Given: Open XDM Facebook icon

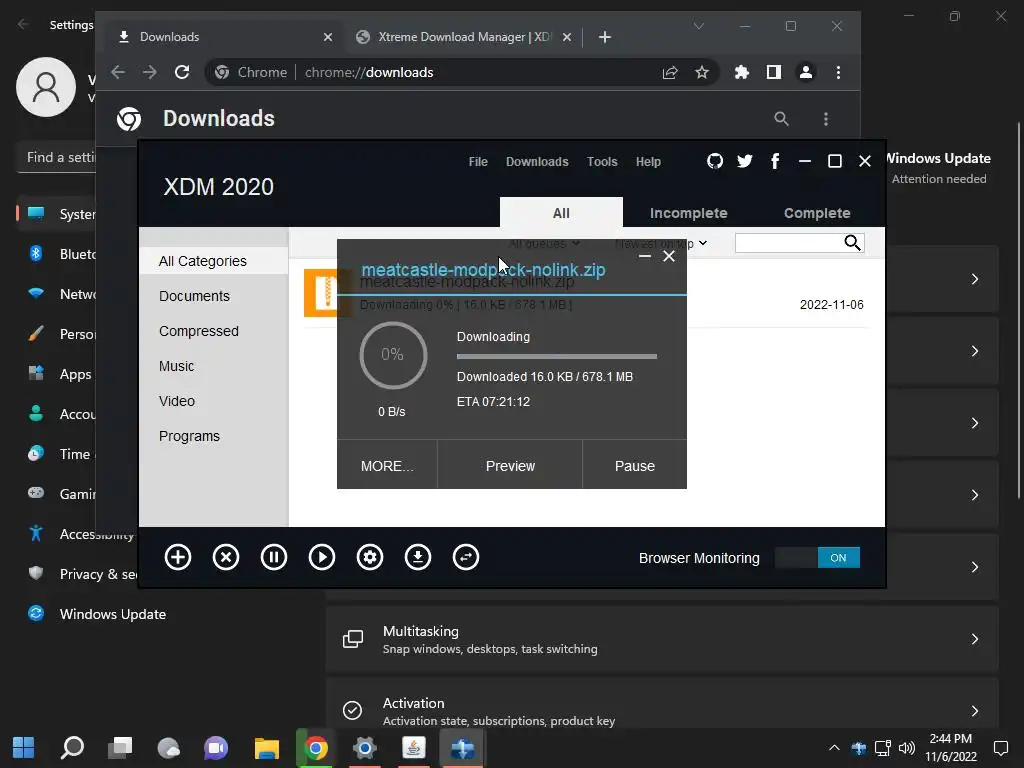Looking at the screenshot, I should [775, 161].
